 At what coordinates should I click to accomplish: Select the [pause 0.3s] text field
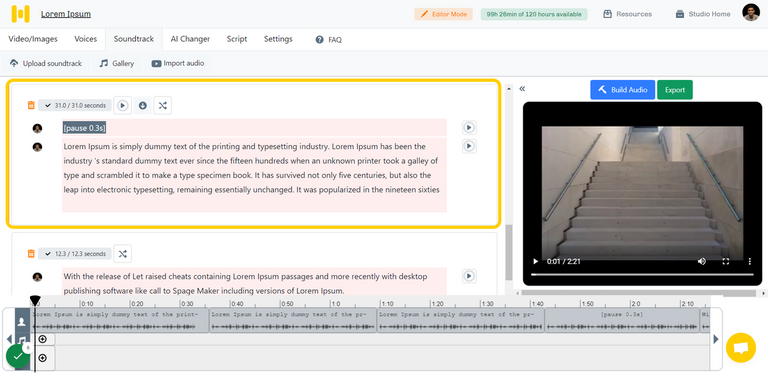click(254, 128)
